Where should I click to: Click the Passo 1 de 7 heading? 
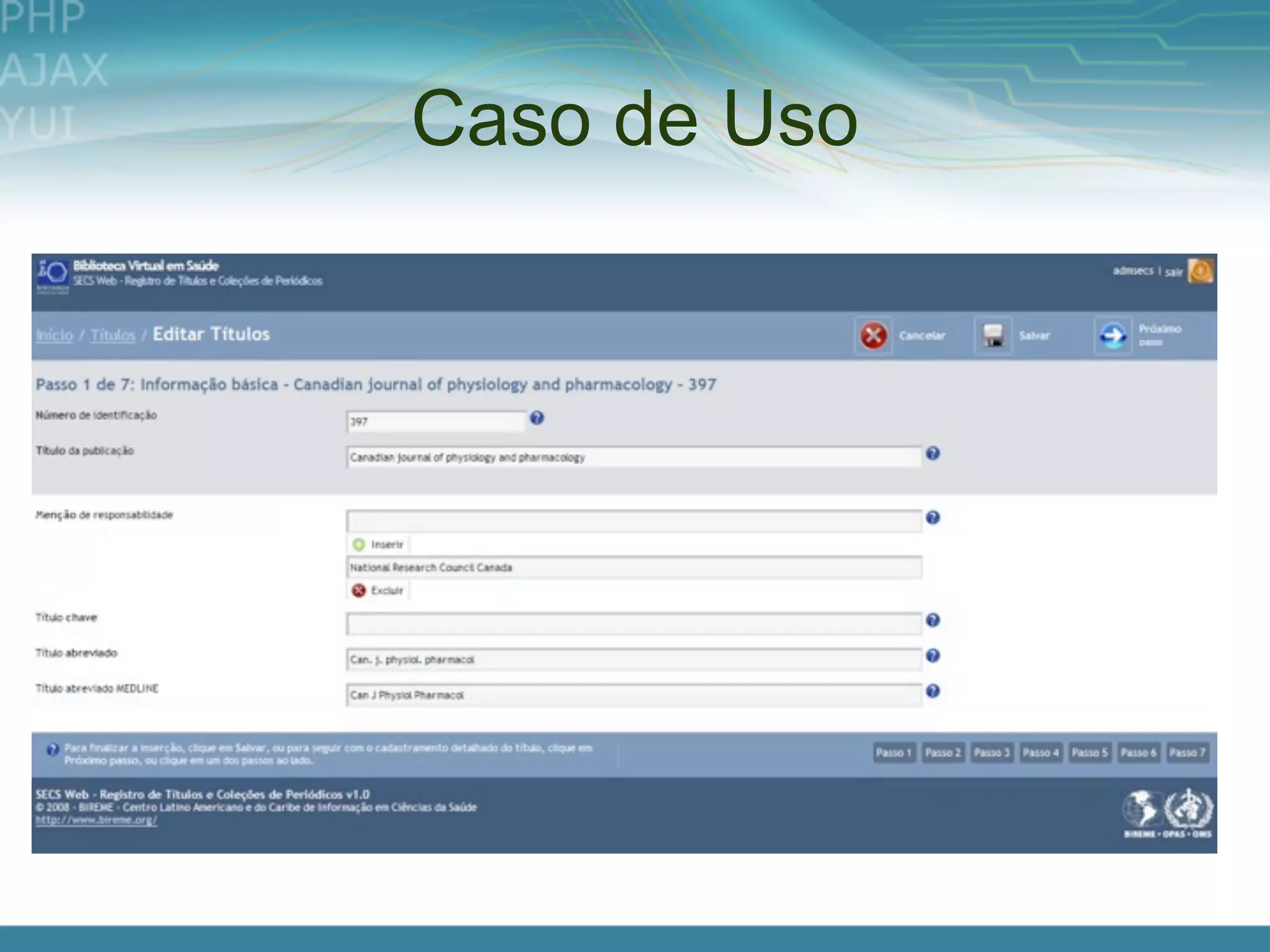click(376, 384)
